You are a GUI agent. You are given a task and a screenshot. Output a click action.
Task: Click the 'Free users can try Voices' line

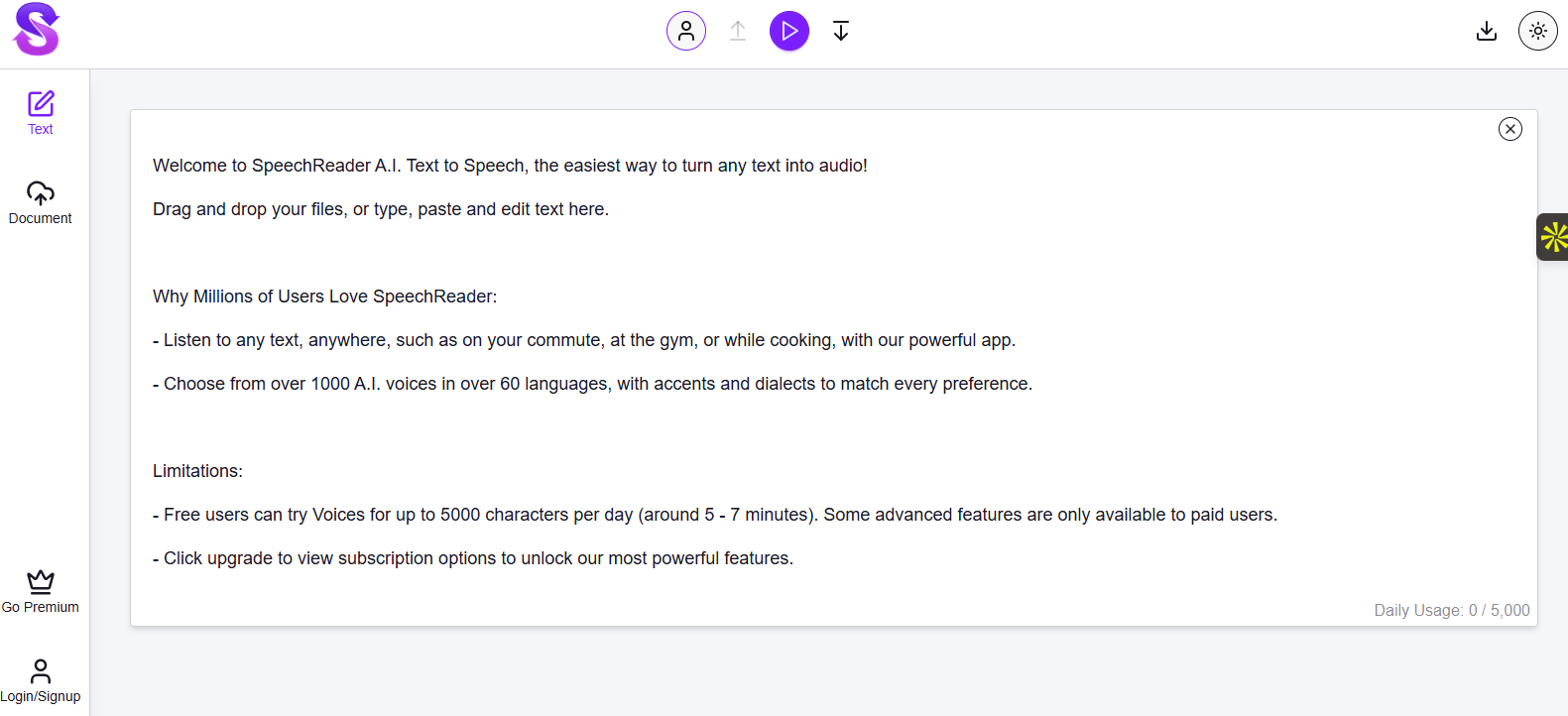tap(715, 515)
